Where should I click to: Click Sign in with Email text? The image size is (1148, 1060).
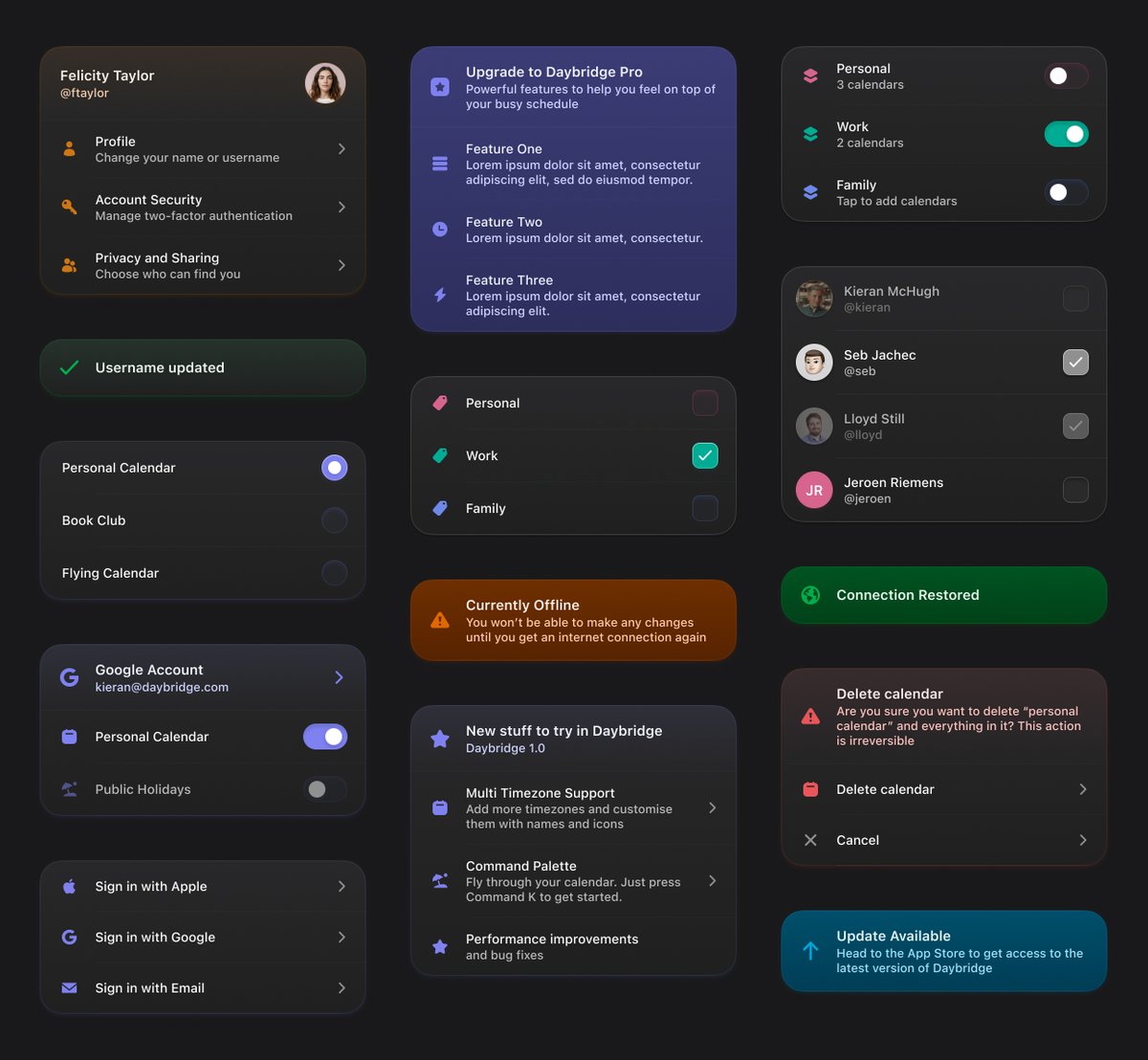(150, 988)
